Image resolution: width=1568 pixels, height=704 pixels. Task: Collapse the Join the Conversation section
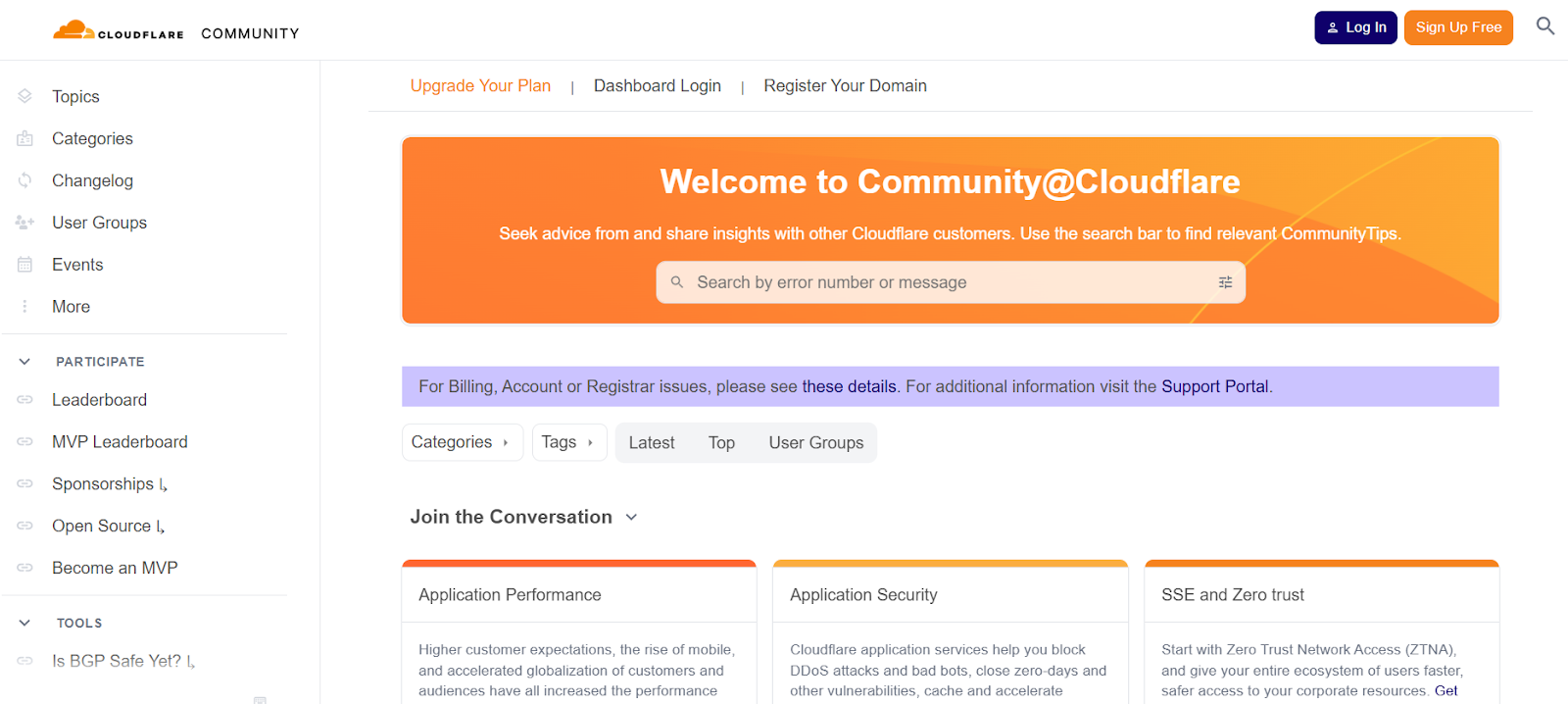pos(631,518)
